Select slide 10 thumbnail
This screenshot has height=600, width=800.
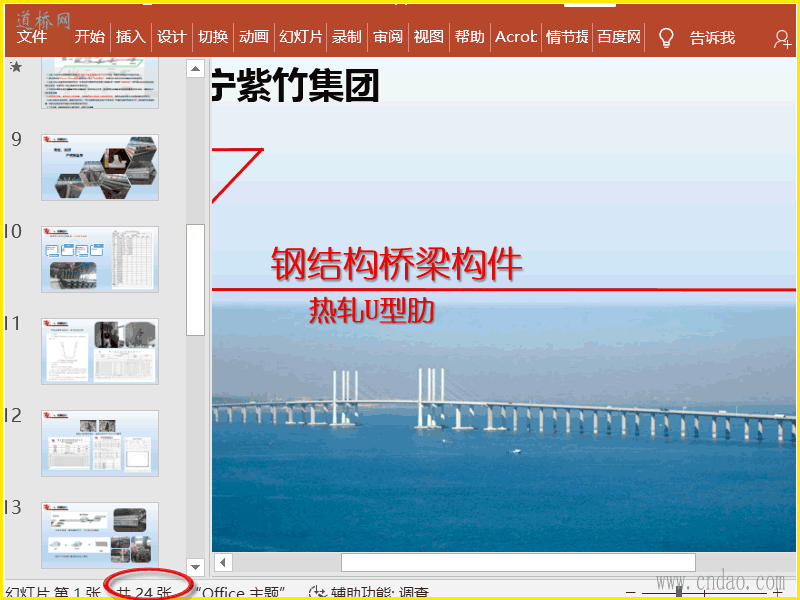click(x=100, y=259)
